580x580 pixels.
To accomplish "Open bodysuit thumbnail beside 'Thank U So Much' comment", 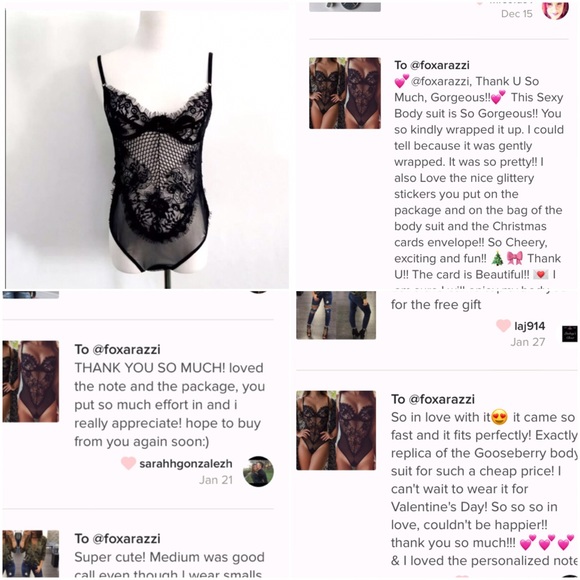I will tap(345, 93).
